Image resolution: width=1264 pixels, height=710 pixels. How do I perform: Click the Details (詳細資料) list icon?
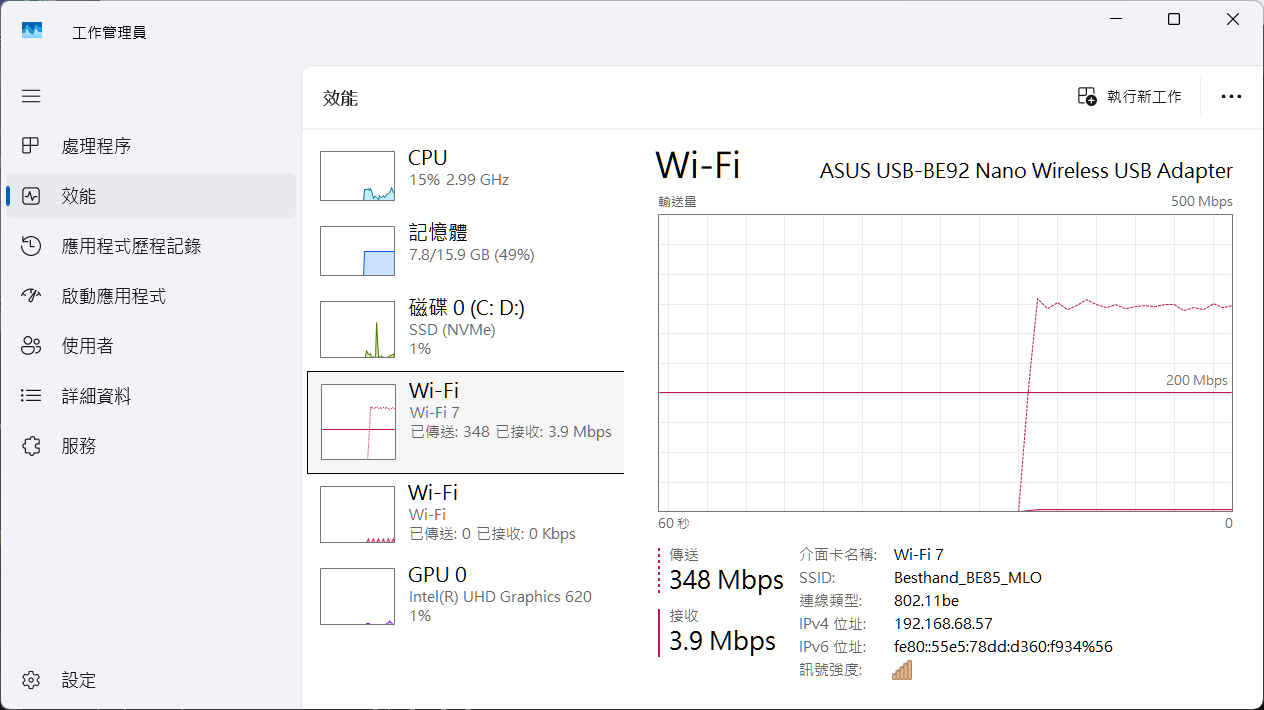pos(31,396)
